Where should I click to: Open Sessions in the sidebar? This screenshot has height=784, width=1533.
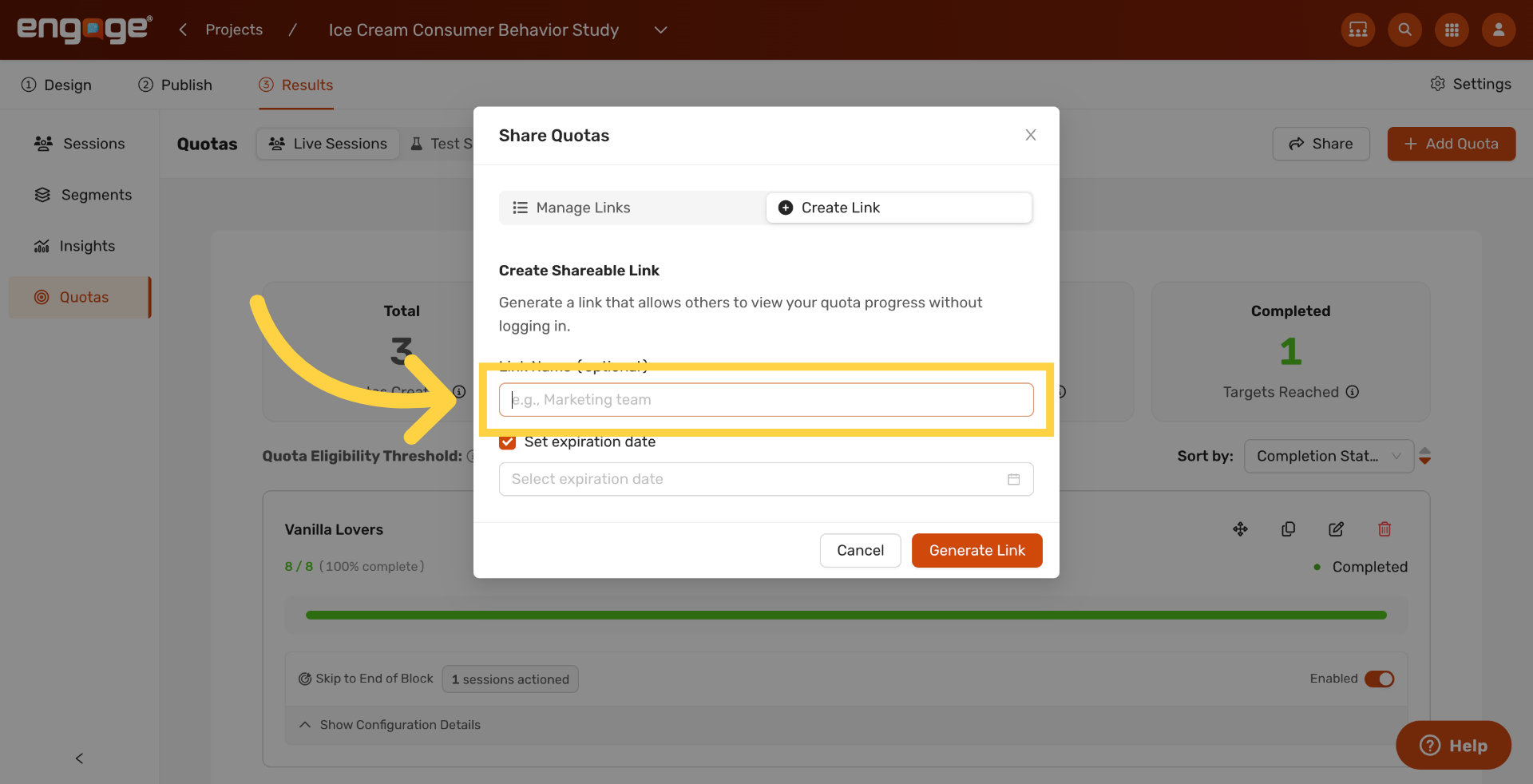80,144
